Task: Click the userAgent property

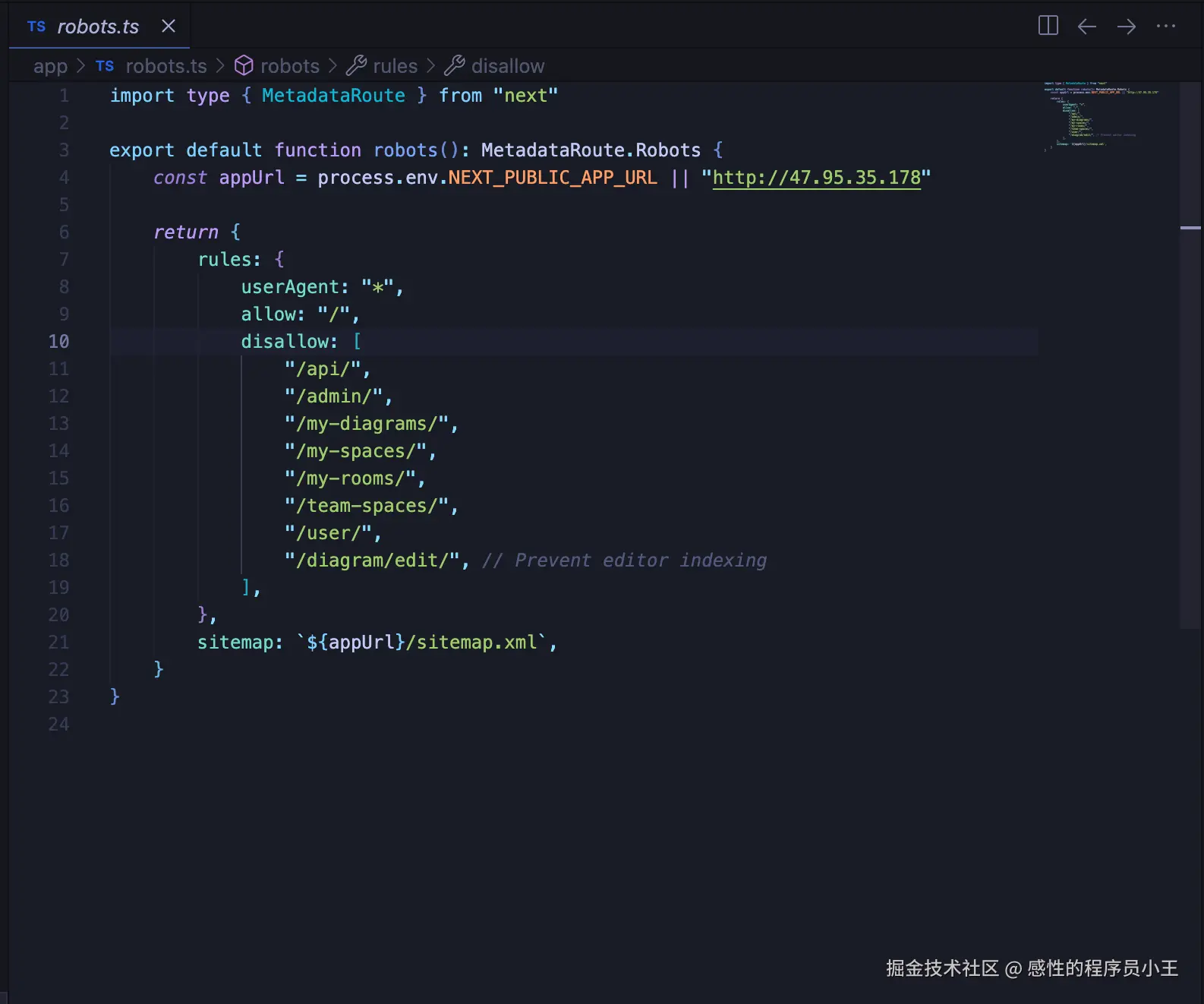Action: pyautogui.click(x=289, y=287)
